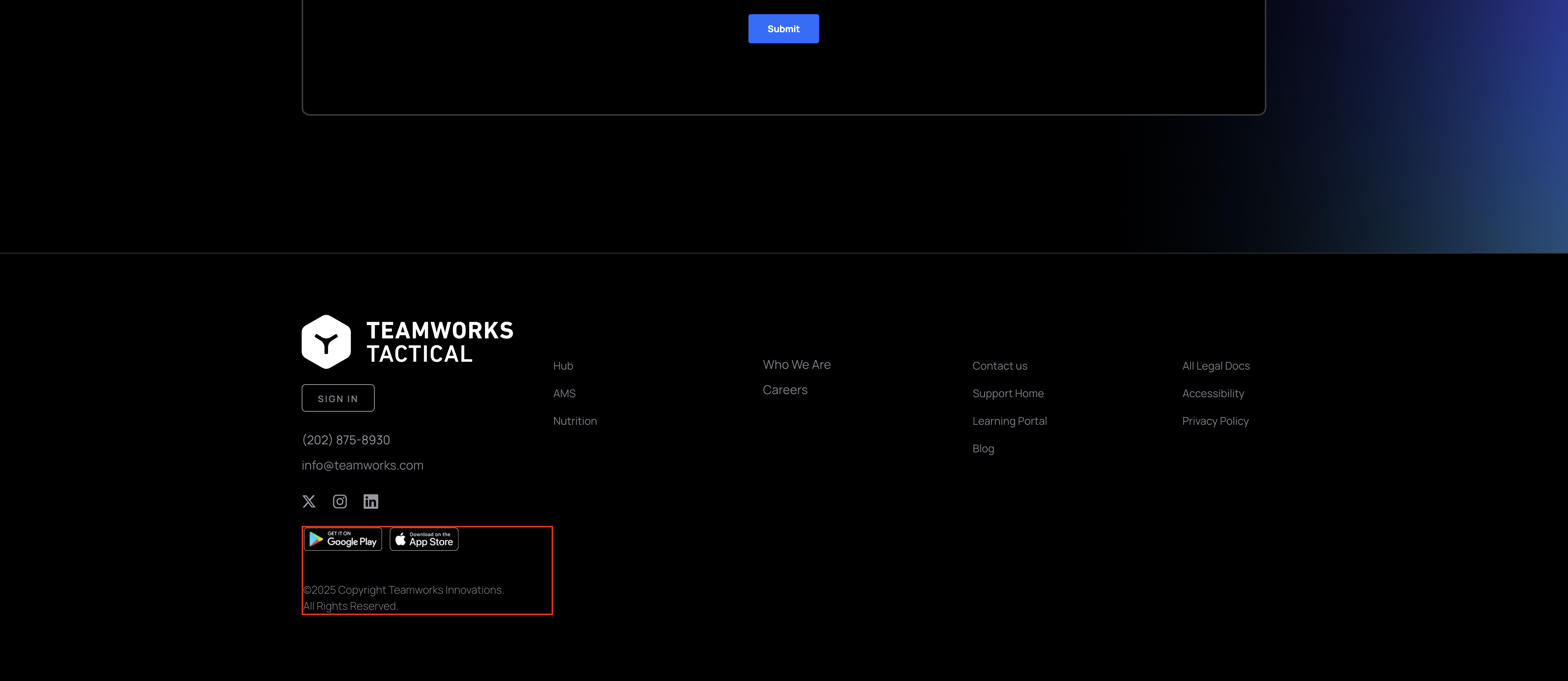The height and width of the screenshot is (681, 1568).
Task: Open the LinkedIn social icon
Action: [371, 501]
